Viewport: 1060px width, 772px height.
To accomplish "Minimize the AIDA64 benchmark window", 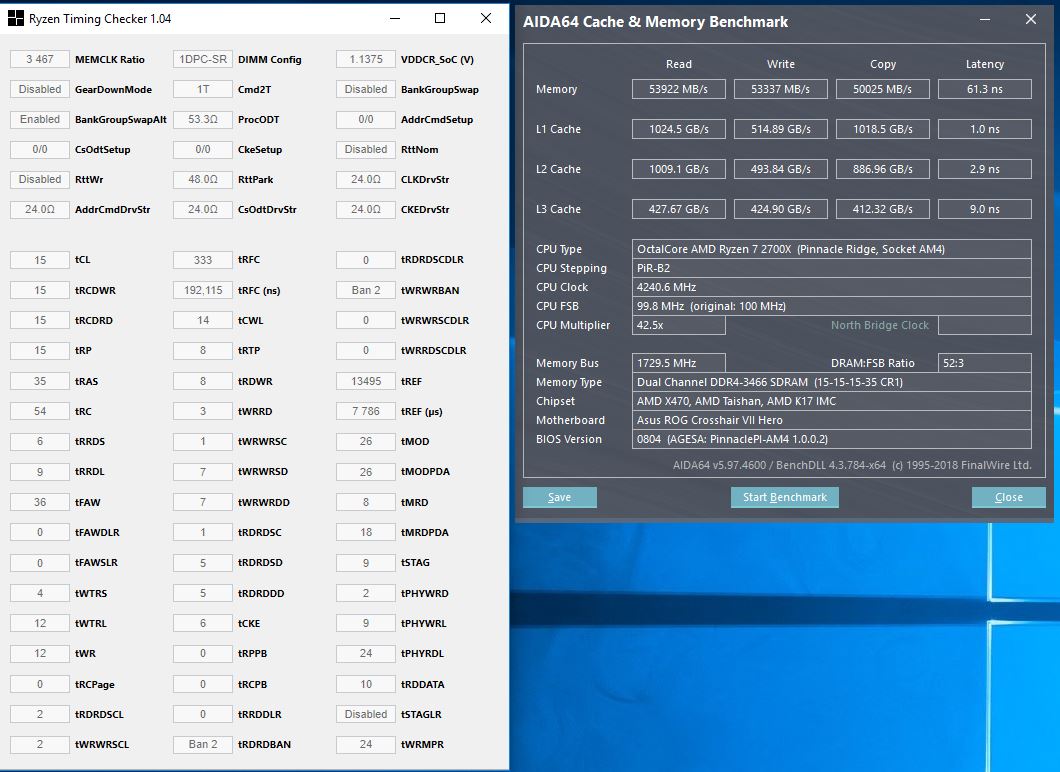I will [x=985, y=20].
